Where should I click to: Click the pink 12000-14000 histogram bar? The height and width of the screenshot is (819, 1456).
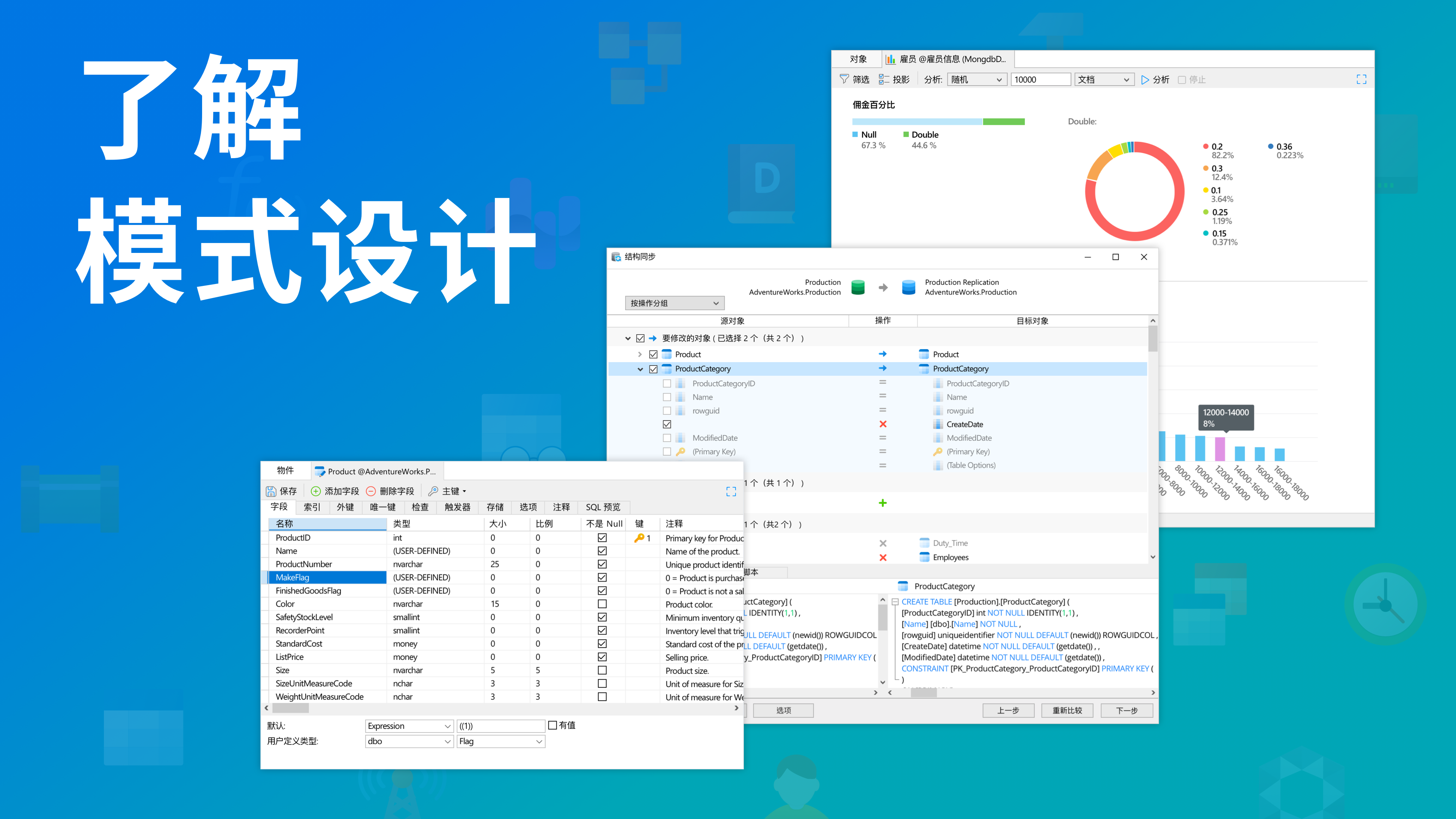[1220, 449]
